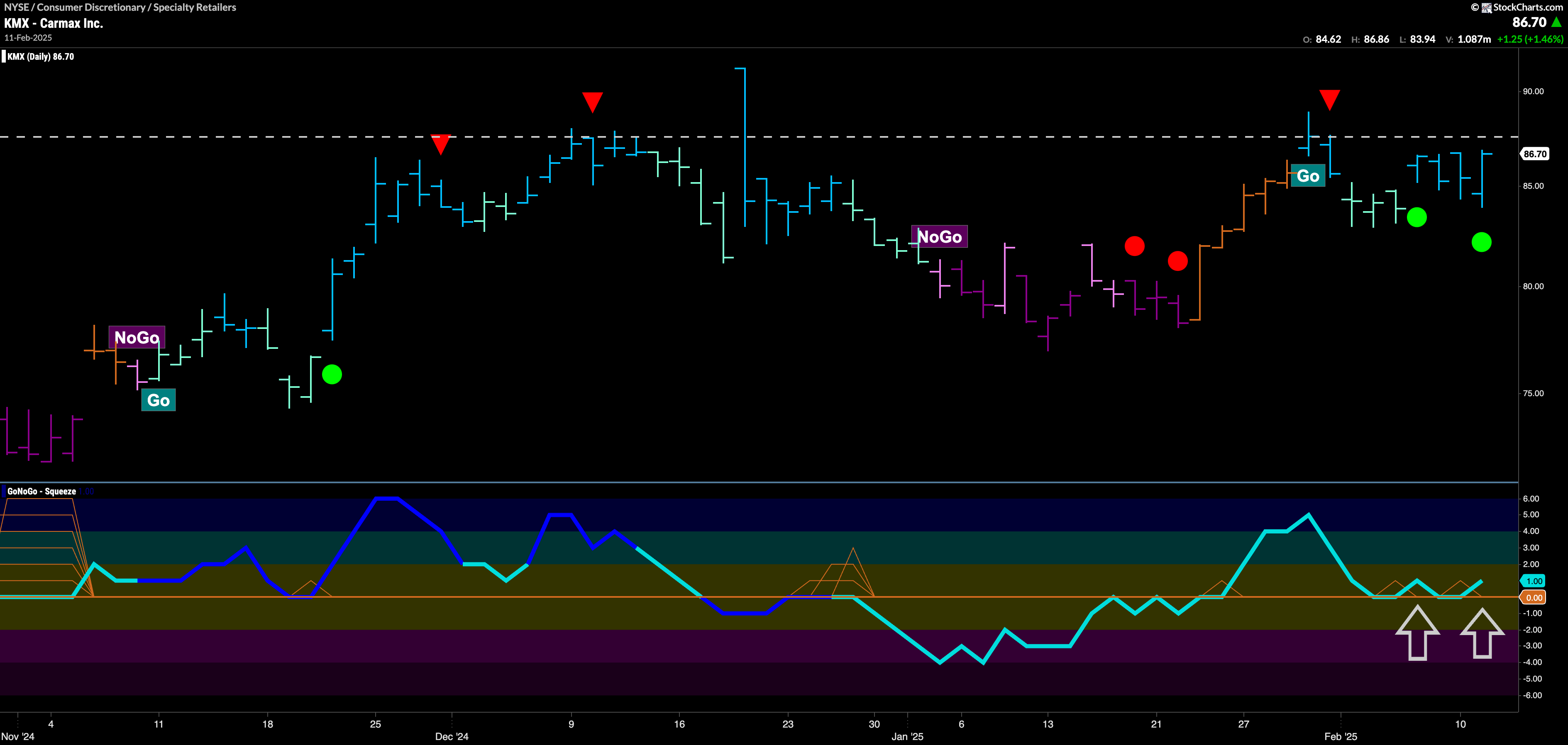
Task: Click the orange 0.00 zero-line tag
Action: click(x=1534, y=597)
